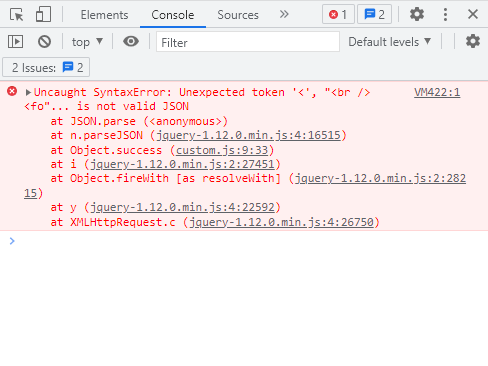This screenshot has height=366, width=488.
Task: Clear the console
Action: click(44, 42)
